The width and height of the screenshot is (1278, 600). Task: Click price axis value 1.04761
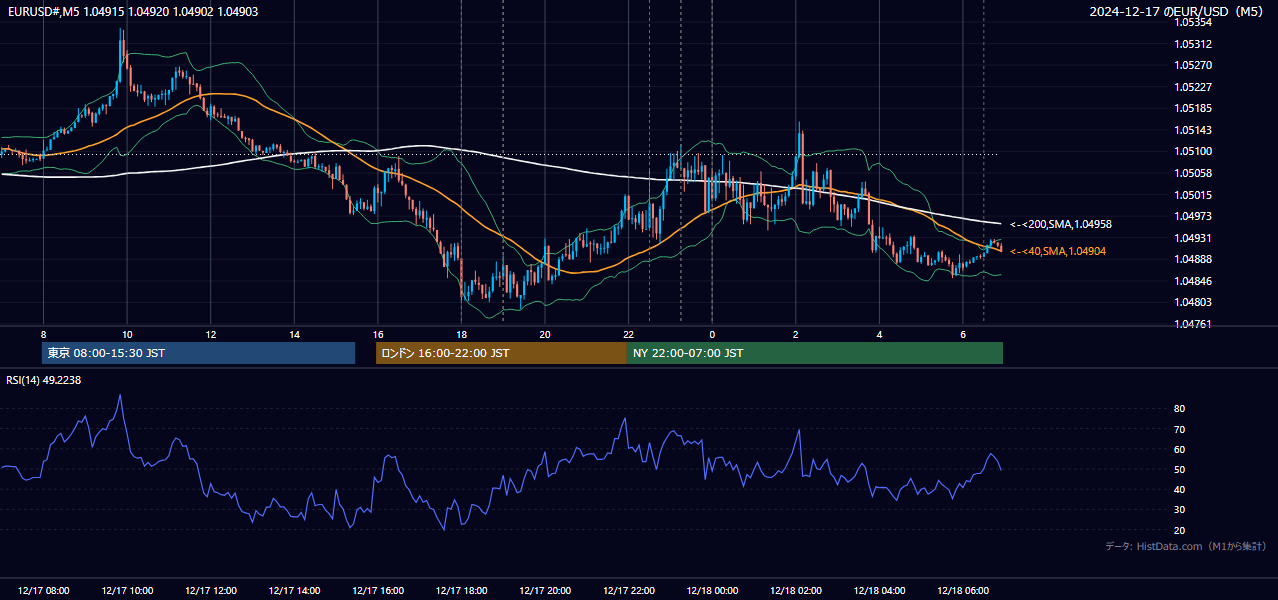pyautogui.click(x=1193, y=324)
